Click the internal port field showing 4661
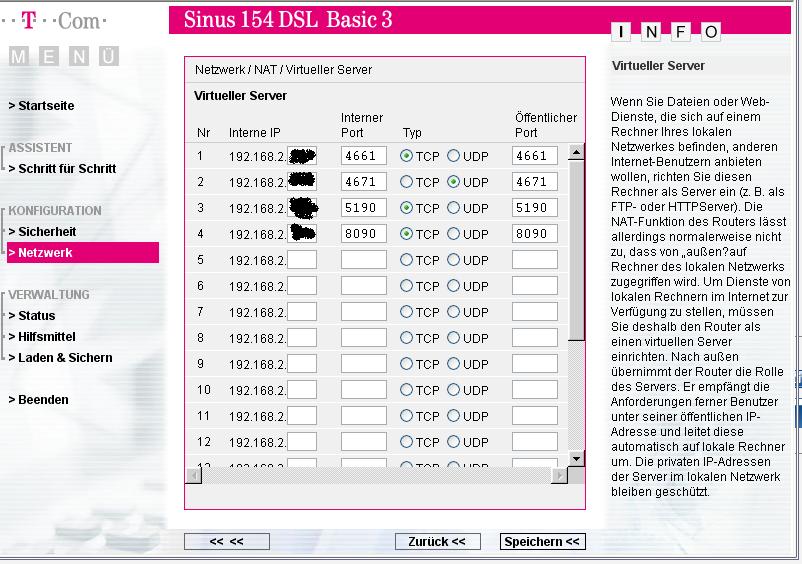The image size is (802, 564). pyautogui.click(x=364, y=156)
